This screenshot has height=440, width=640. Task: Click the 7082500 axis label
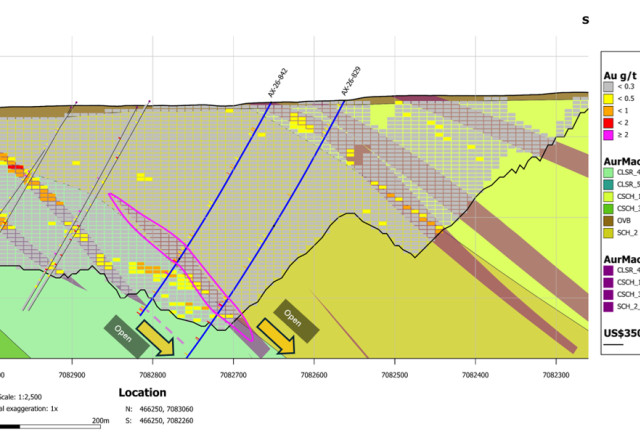[395, 375]
